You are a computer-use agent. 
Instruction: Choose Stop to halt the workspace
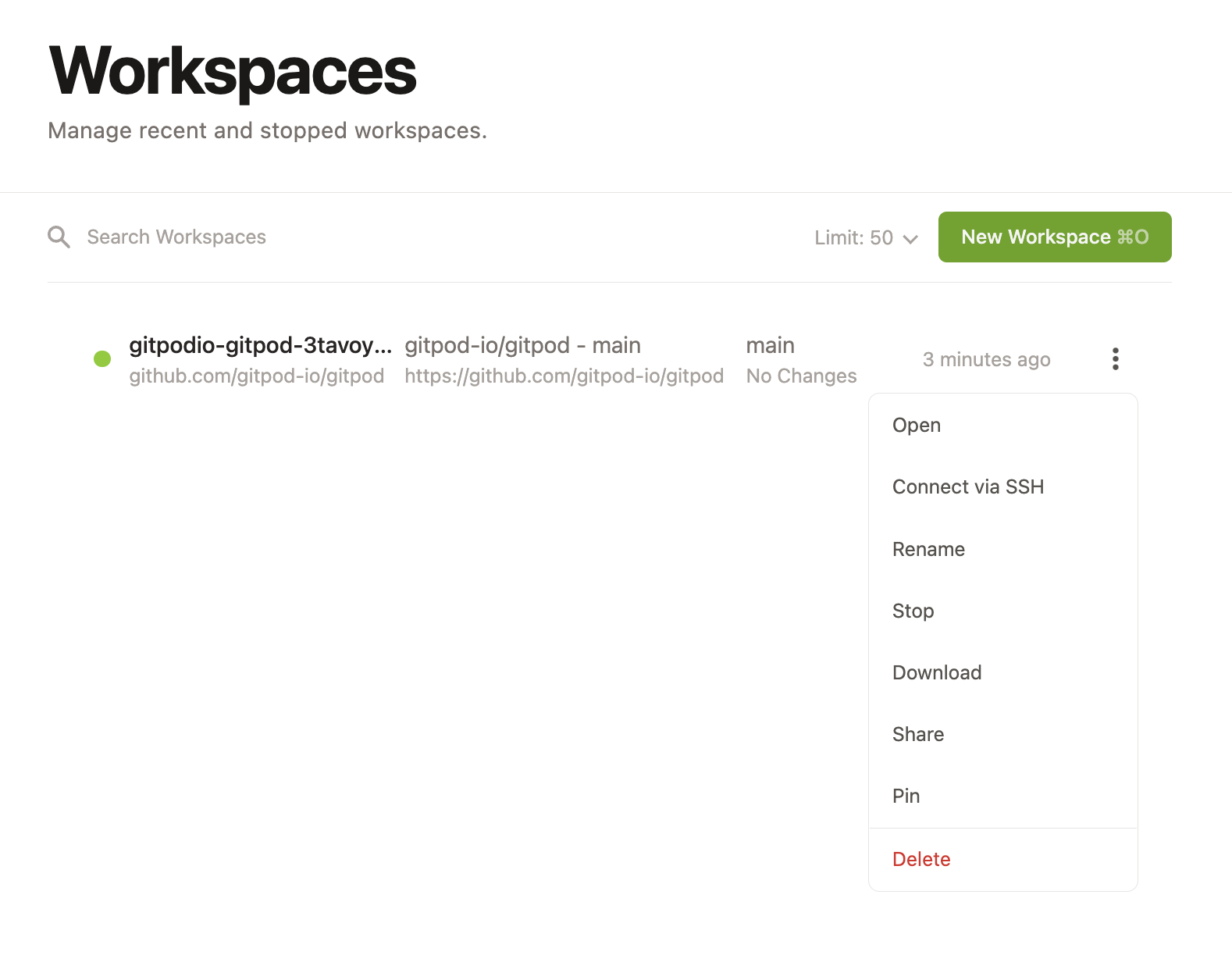point(1003,611)
